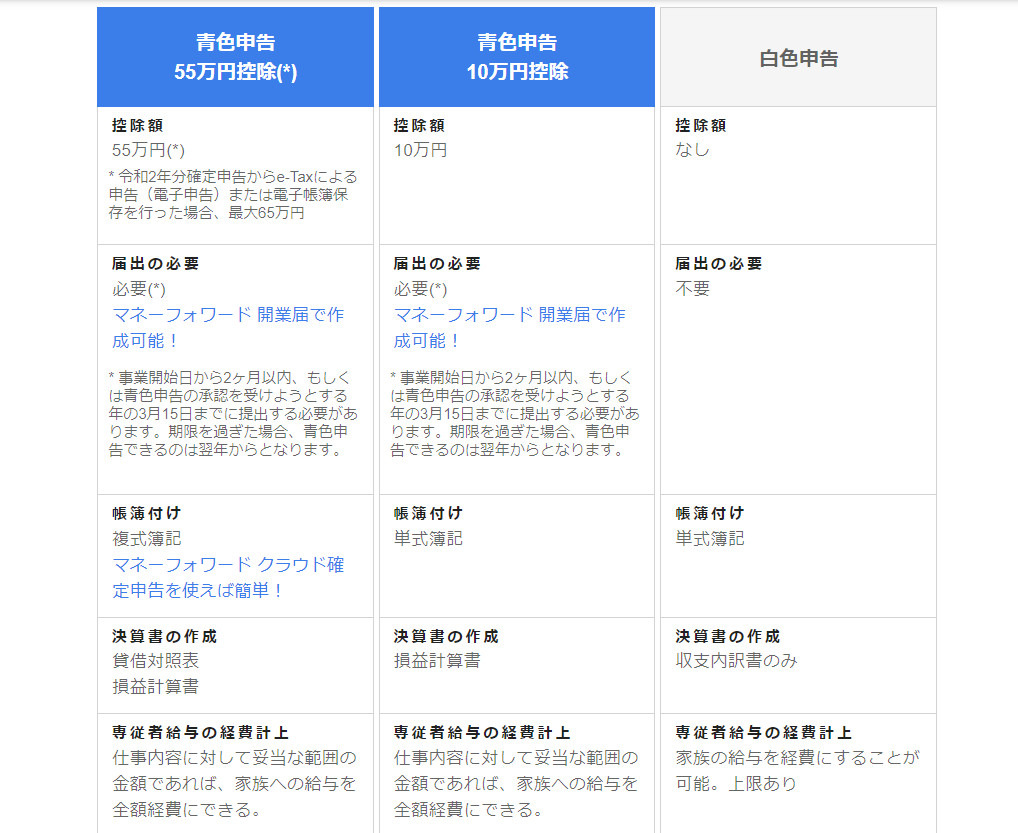Click 事業開始日から2ヶ月以内 note in 55万円控除 column
Screen dimensions: 1018x833
(x=233, y=414)
